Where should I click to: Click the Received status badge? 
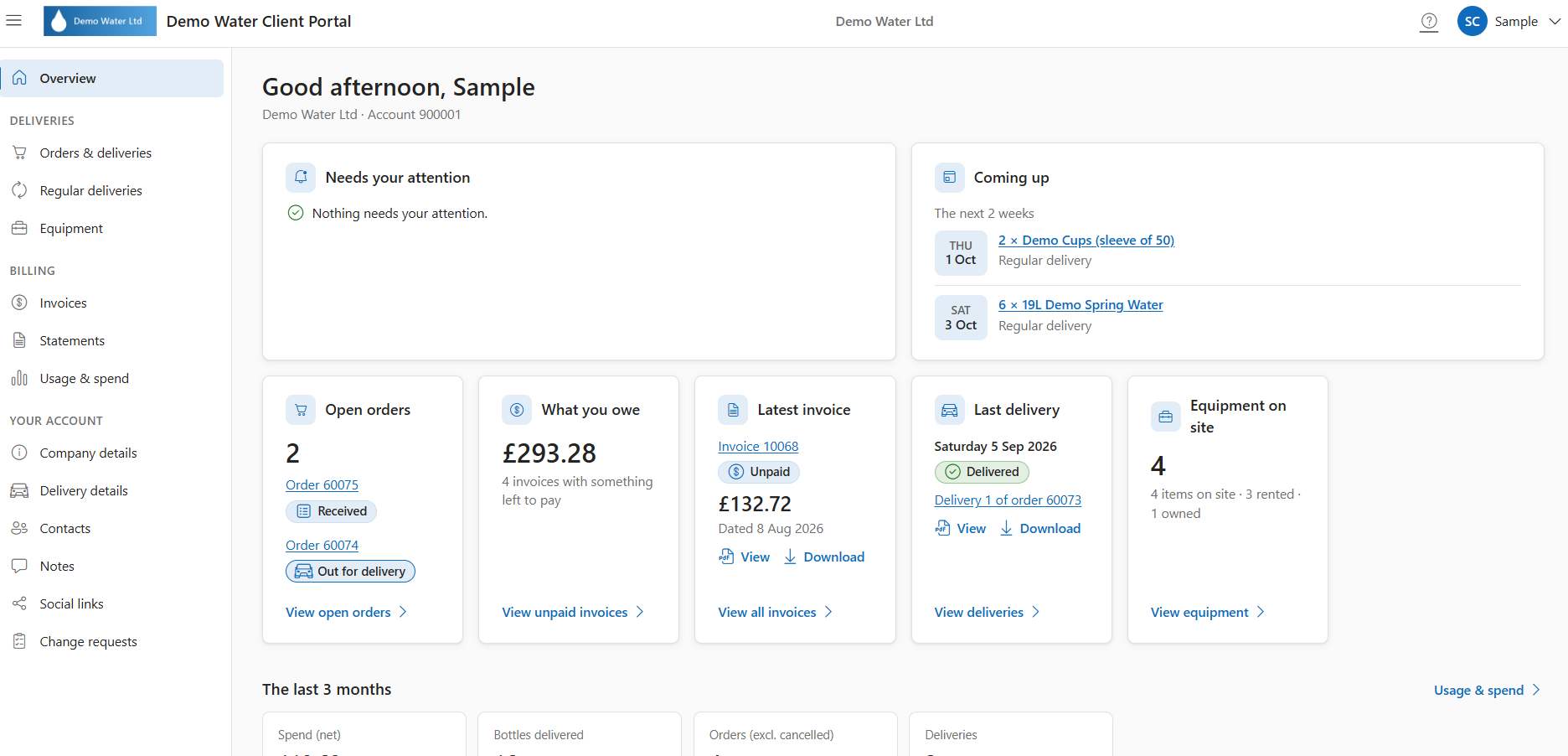tap(331, 511)
